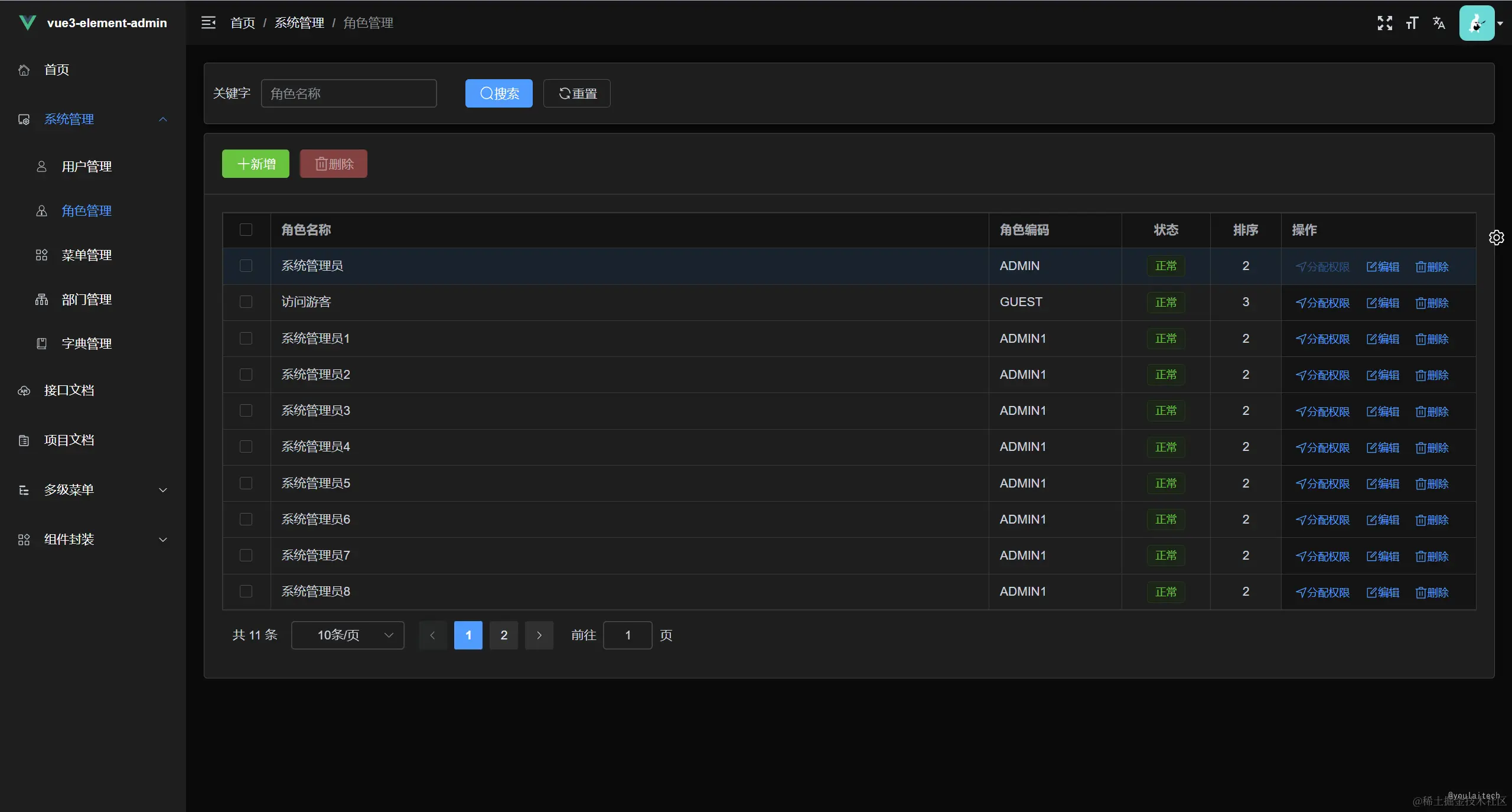Open the language translation icon
The image size is (1512, 812).
coord(1439,23)
